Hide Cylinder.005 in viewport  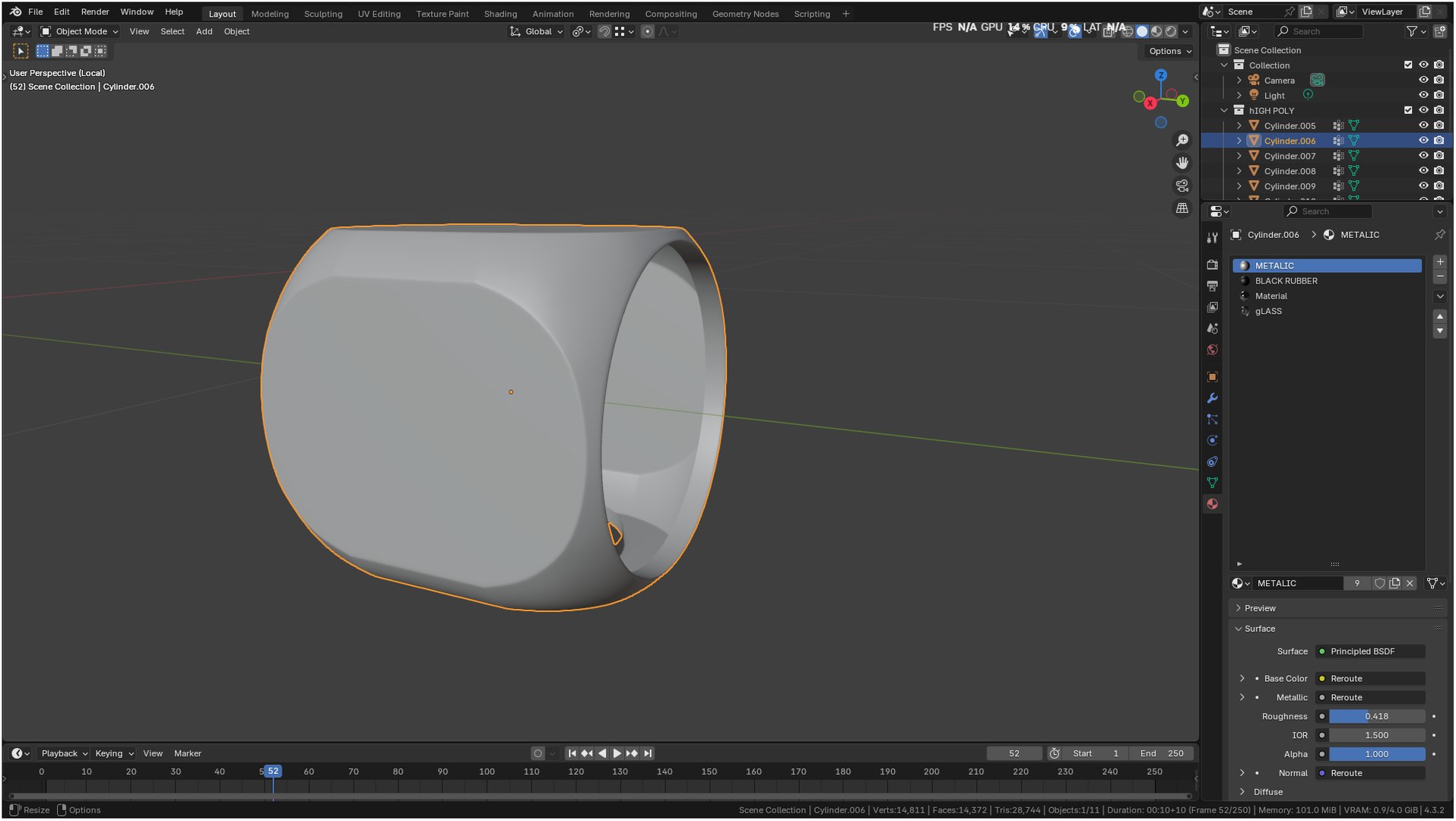point(1424,125)
